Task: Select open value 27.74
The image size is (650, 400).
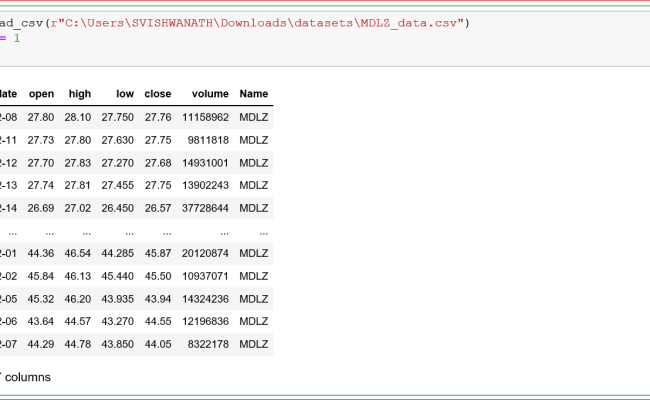Action: (41, 185)
